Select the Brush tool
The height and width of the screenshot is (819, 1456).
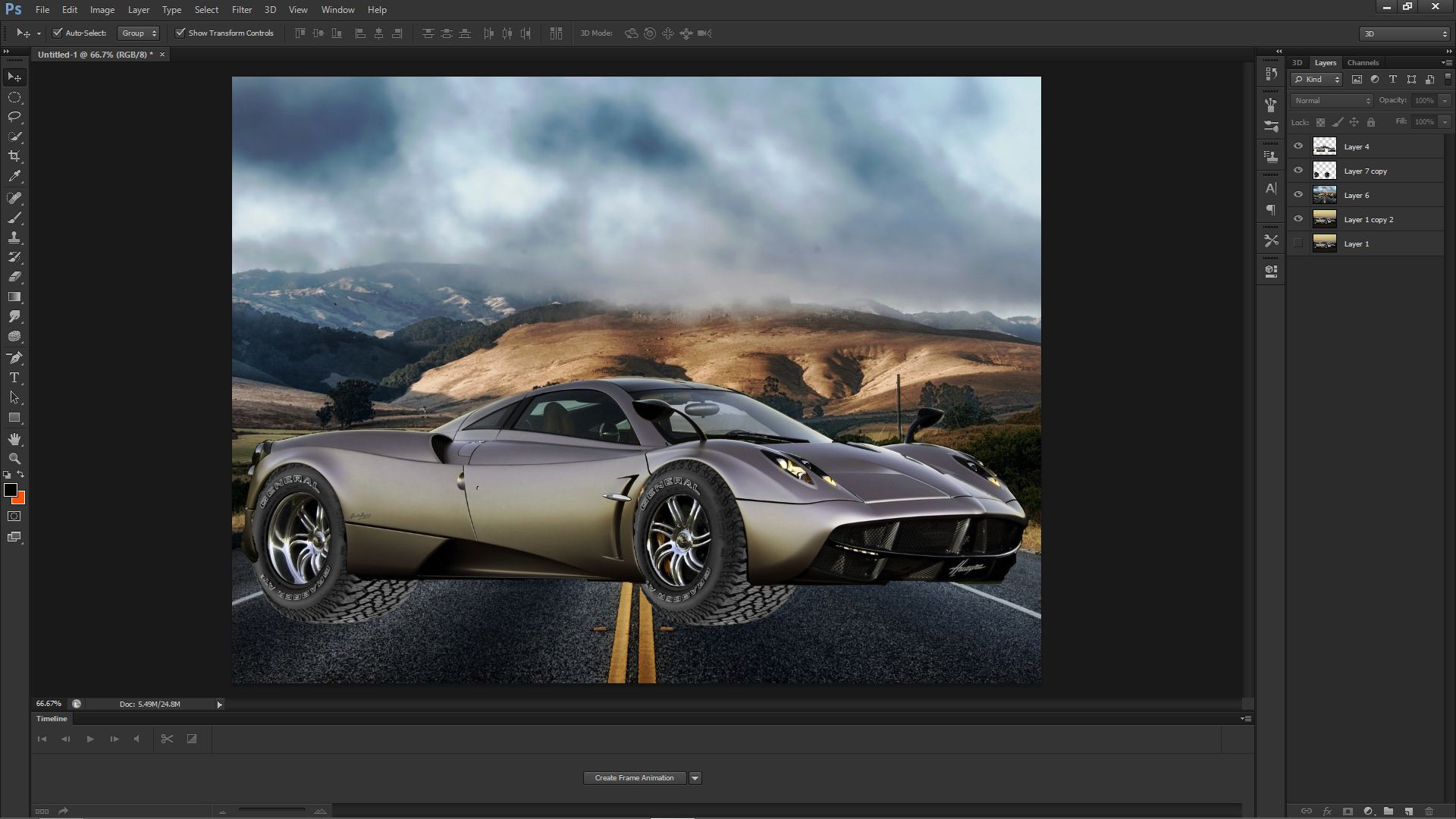(x=14, y=218)
